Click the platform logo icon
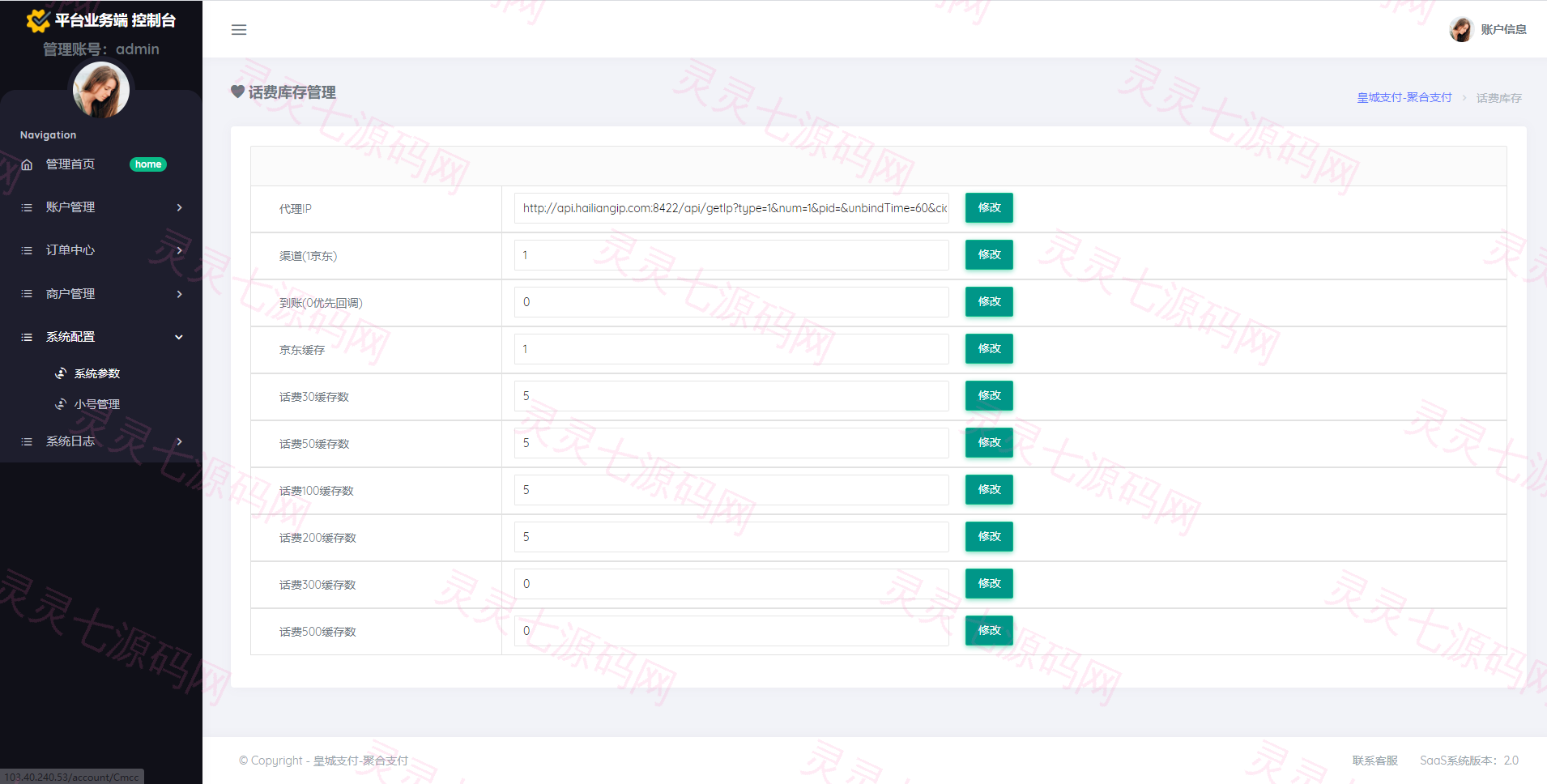The image size is (1547, 784). click(38, 20)
